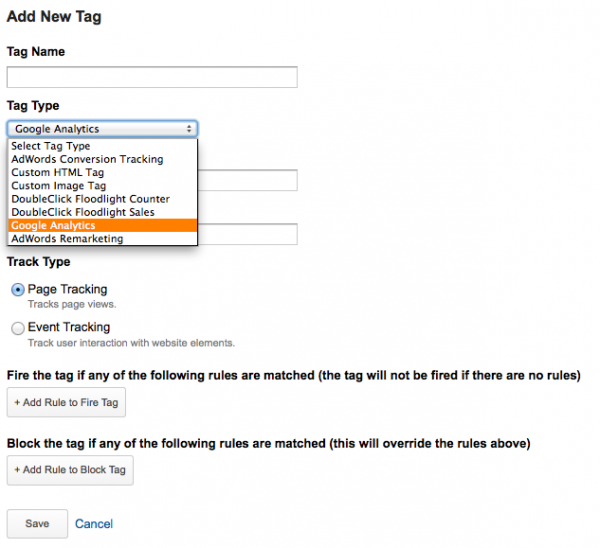Cancel adding the new tag
Viewport: 600px width, 548px height.
pyautogui.click(x=94, y=524)
